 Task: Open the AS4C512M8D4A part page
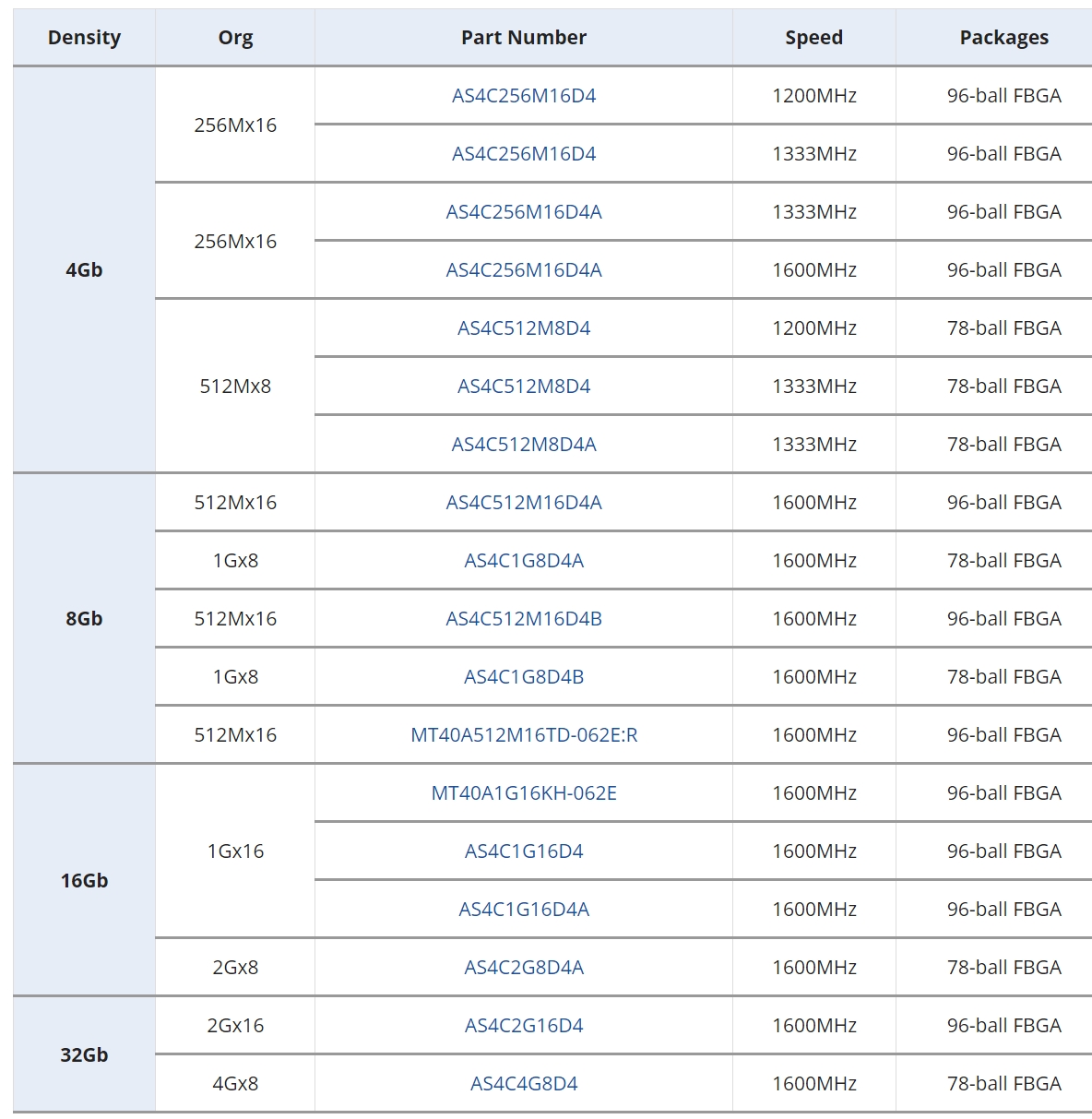click(523, 445)
